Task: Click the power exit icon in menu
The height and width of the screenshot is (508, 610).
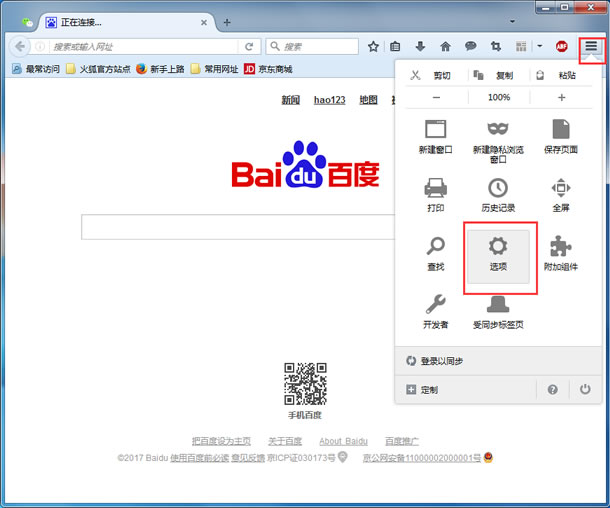Action: (585, 389)
